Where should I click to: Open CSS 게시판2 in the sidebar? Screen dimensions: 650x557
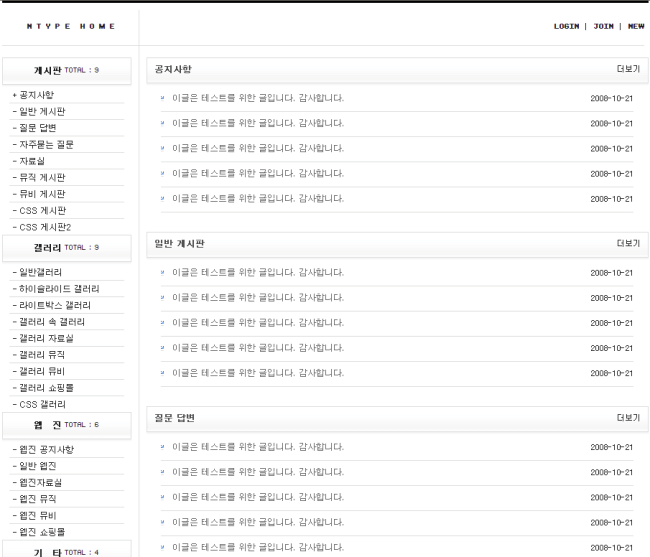pos(45,227)
